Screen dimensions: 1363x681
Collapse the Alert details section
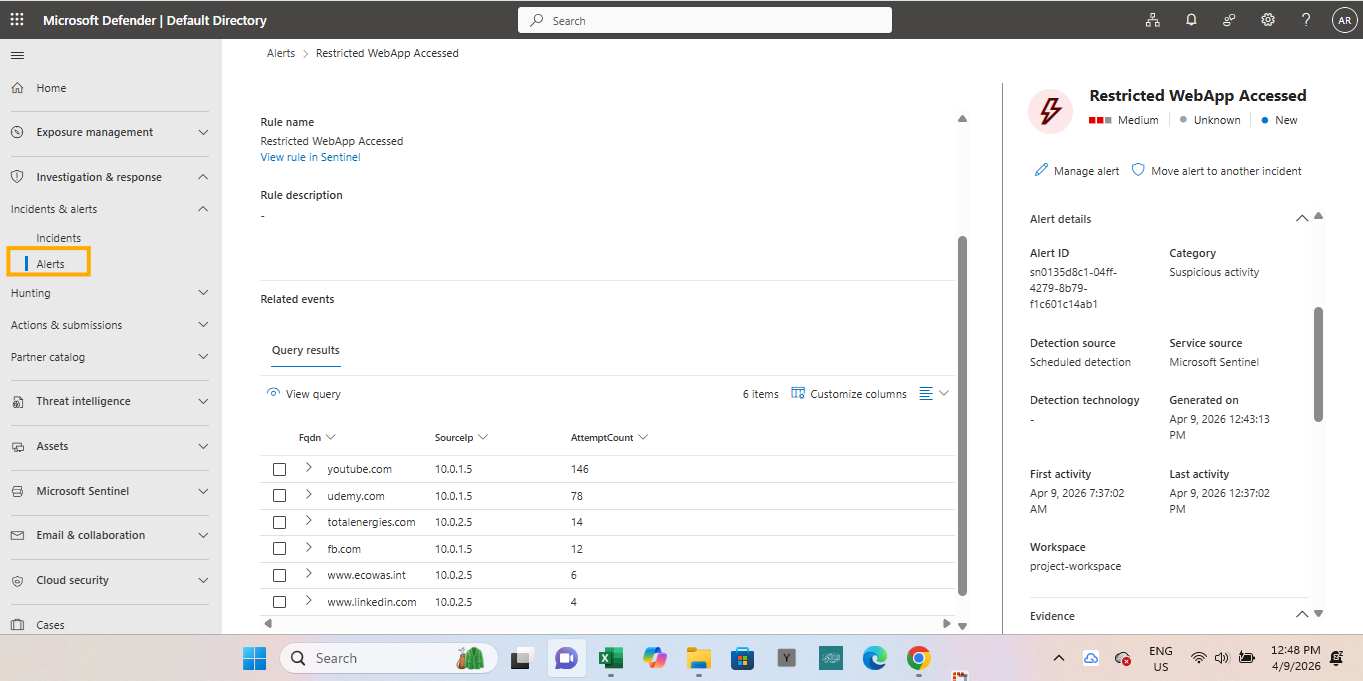tap(1301, 218)
